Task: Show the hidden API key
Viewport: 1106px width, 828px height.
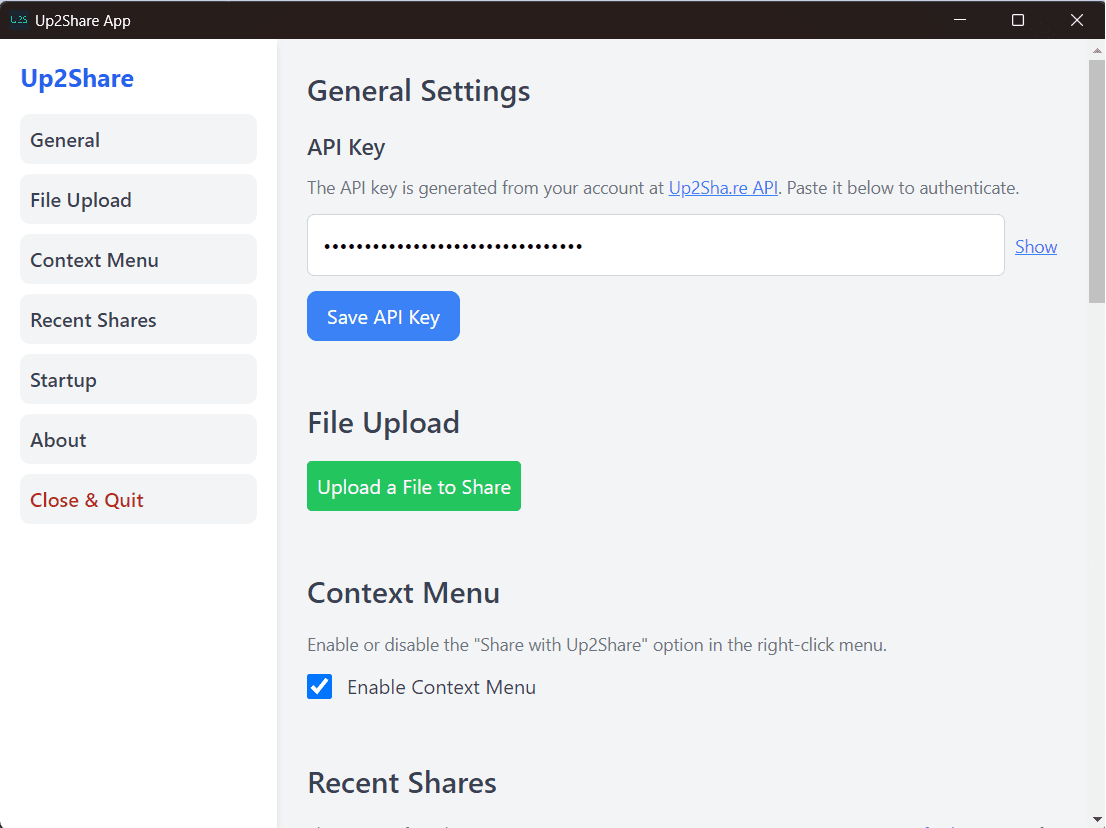Action: click(x=1035, y=246)
